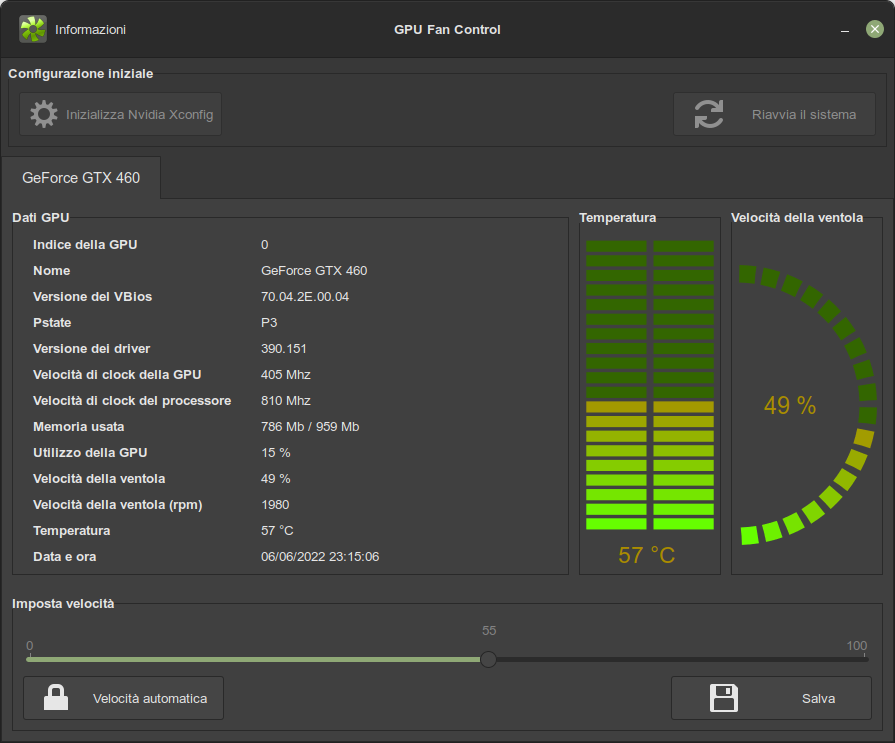Select the GeForce GTX 460 tab
This screenshot has width=895, height=743.
pos(81,178)
